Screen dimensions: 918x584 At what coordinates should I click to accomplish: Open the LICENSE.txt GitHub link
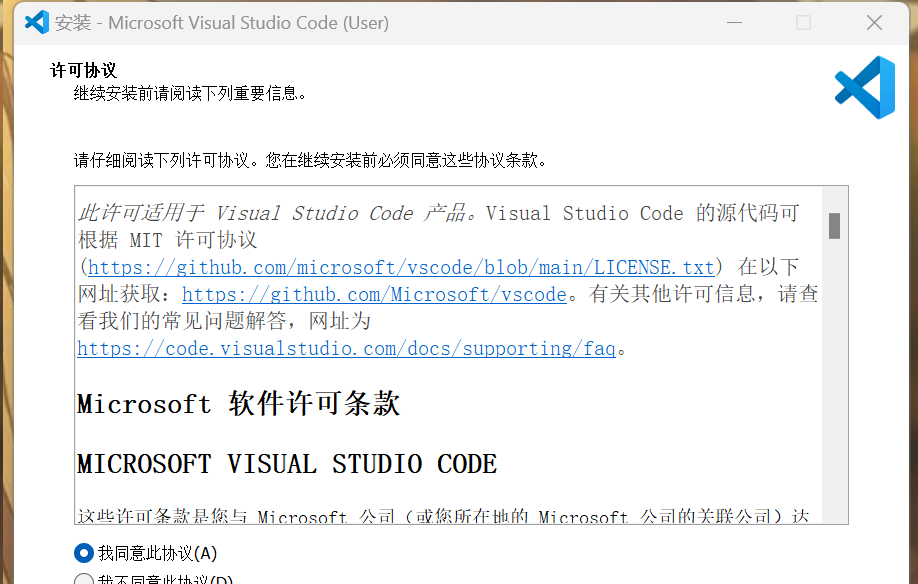(x=401, y=267)
